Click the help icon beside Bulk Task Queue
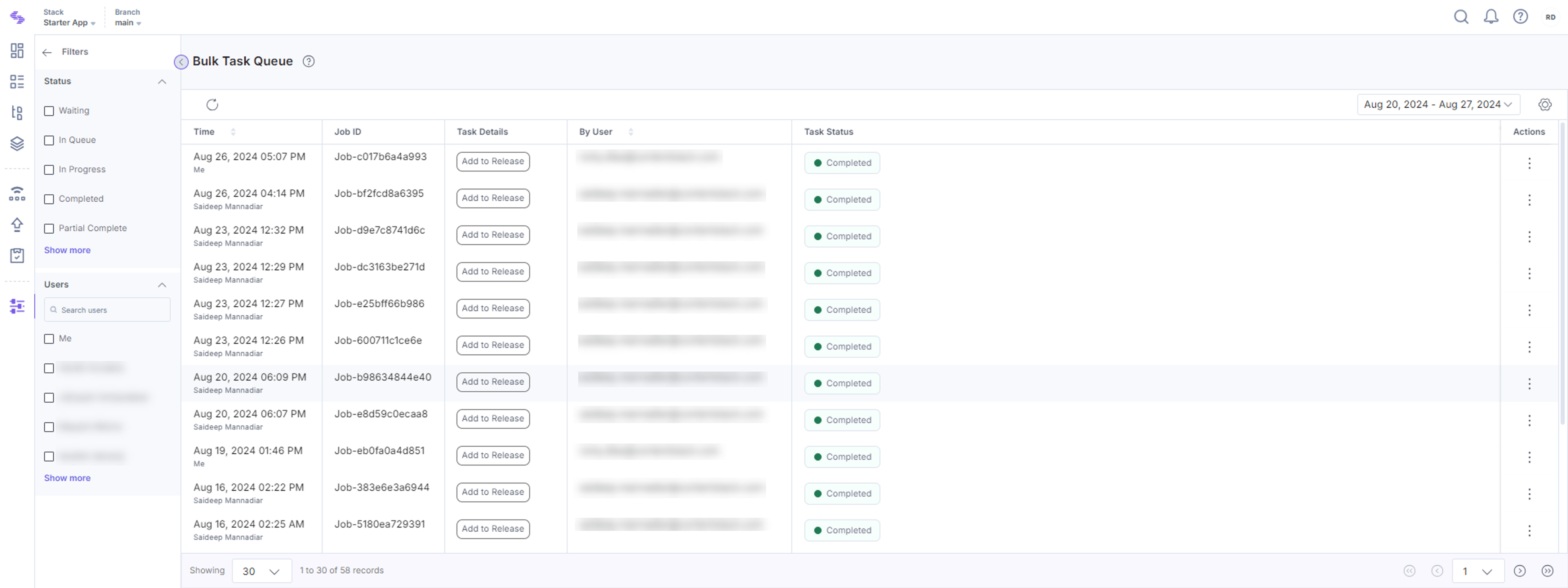This screenshot has height=588, width=1568. click(x=309, y=62)
